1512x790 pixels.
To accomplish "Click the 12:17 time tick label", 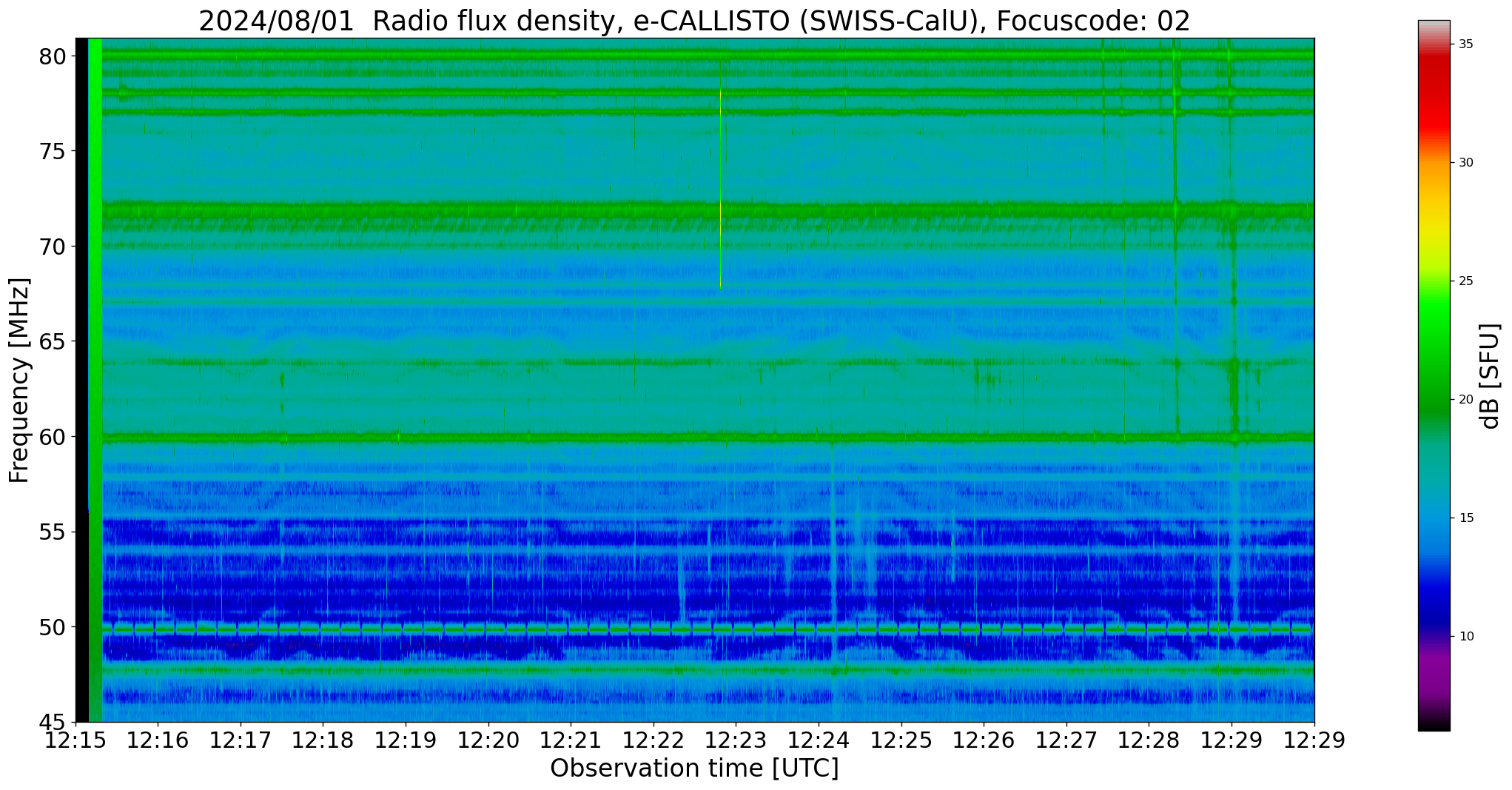I will 241,740.
